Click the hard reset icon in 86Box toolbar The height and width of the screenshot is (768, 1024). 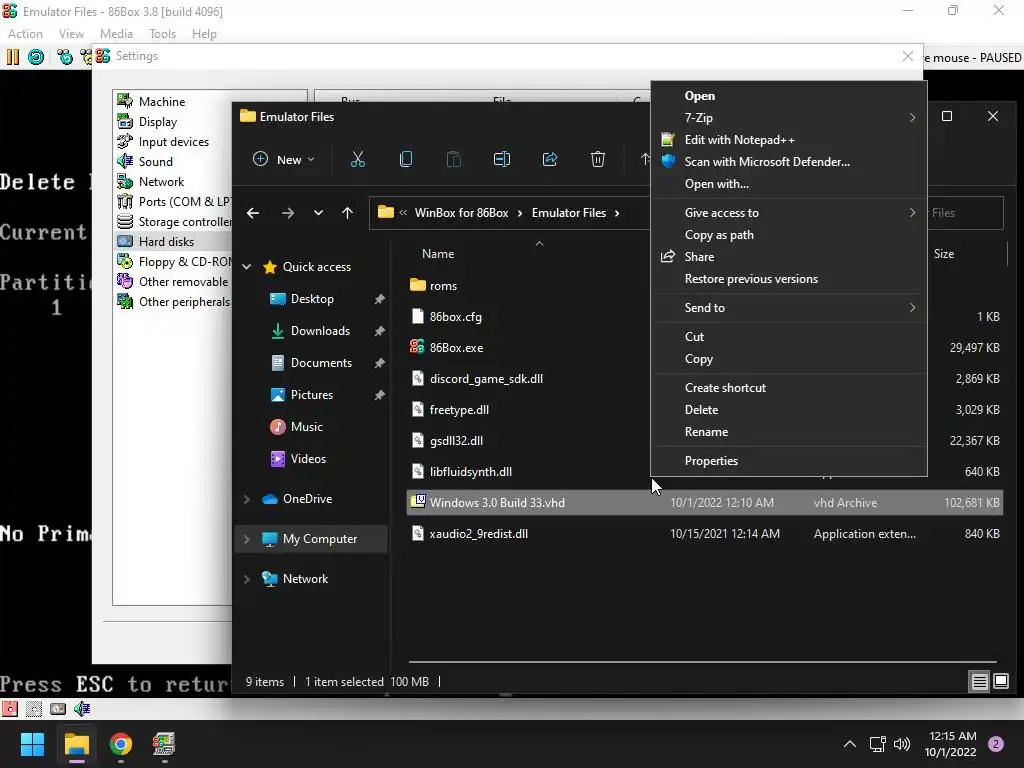pos(36,57)
